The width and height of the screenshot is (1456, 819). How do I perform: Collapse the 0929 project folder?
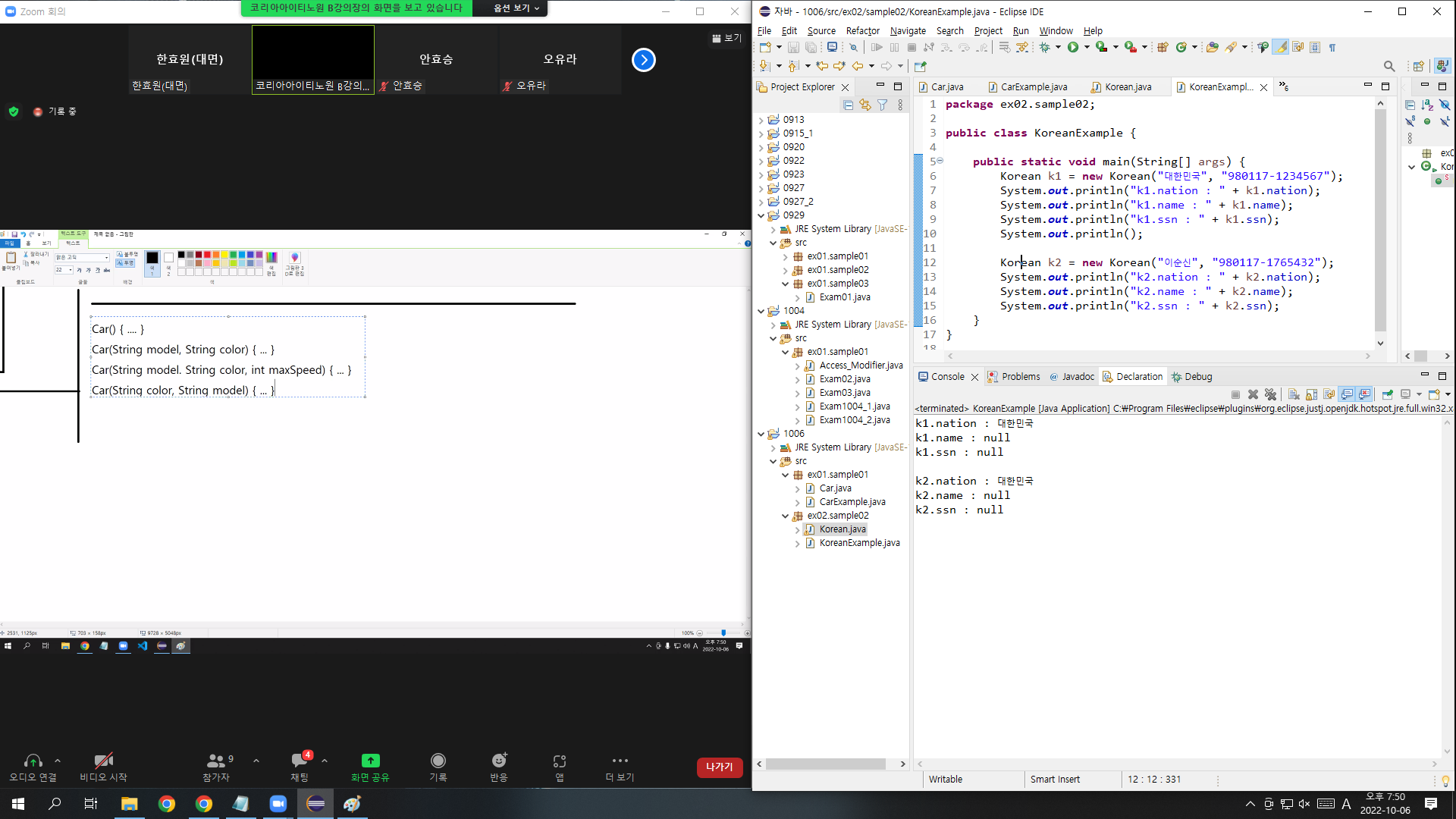[761, 215]
